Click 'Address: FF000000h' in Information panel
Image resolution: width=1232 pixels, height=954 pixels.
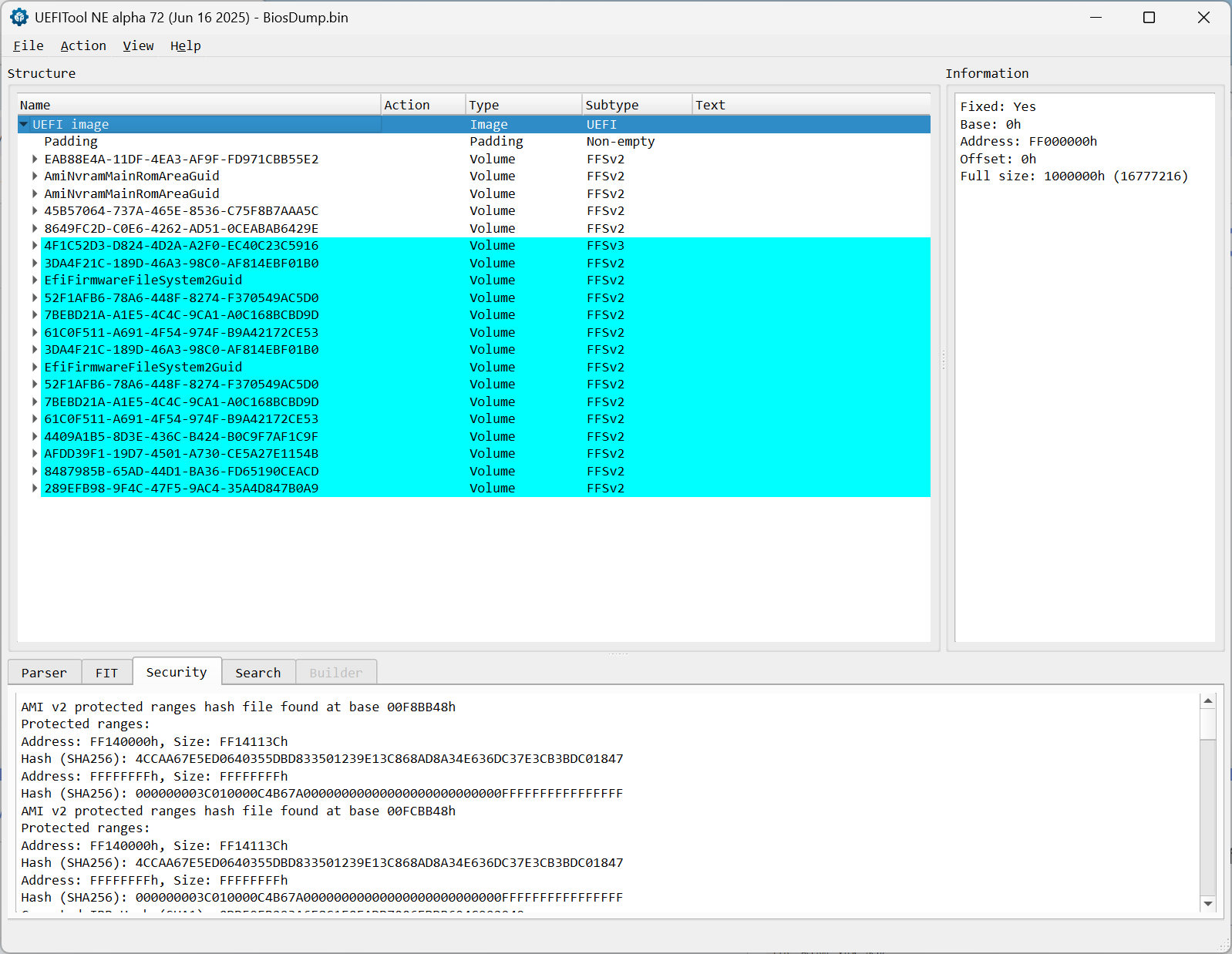[x=1028, y=141]
